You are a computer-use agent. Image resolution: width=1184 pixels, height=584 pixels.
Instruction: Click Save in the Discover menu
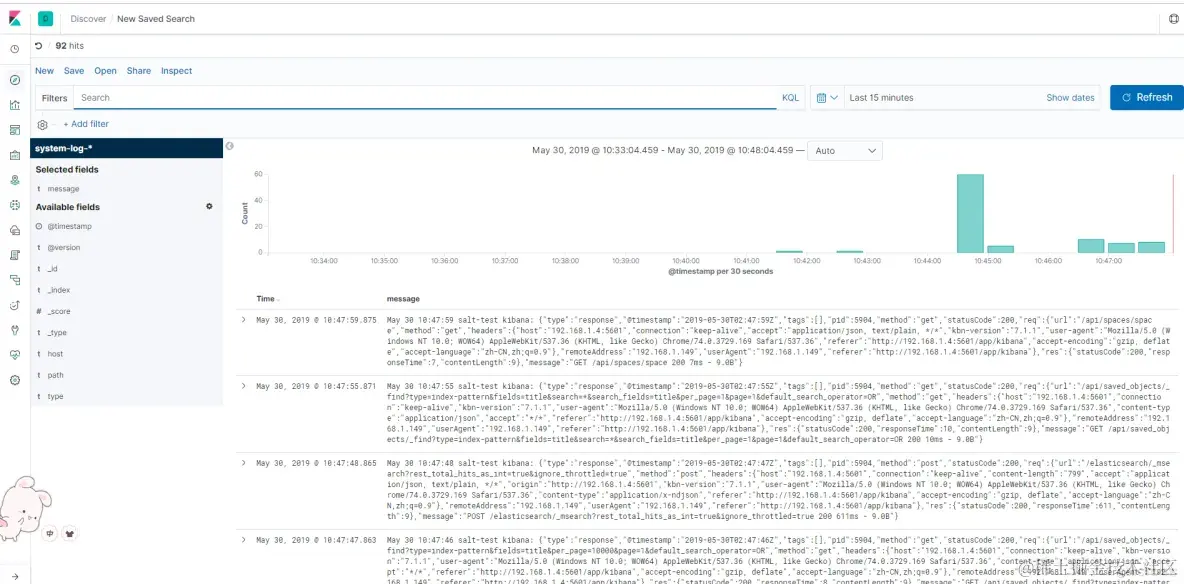(x=74, y=71)
